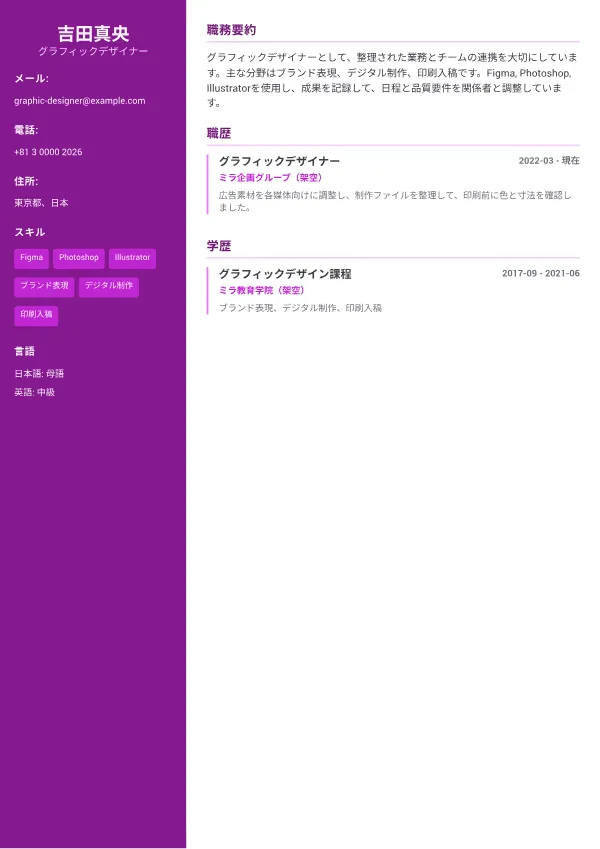Viewport: 600px width, 849px height.
Task: Click the 住所: label
Action: tap(26, 181)
